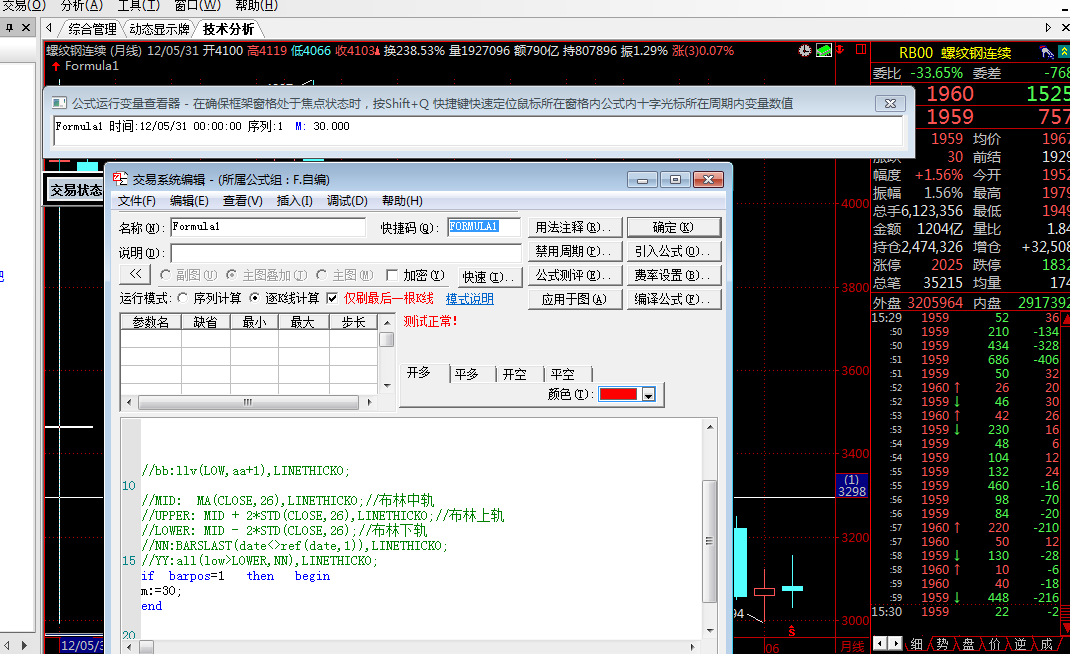Click the red Formula1 arrow marker on chart

click(x=56, y=66)
